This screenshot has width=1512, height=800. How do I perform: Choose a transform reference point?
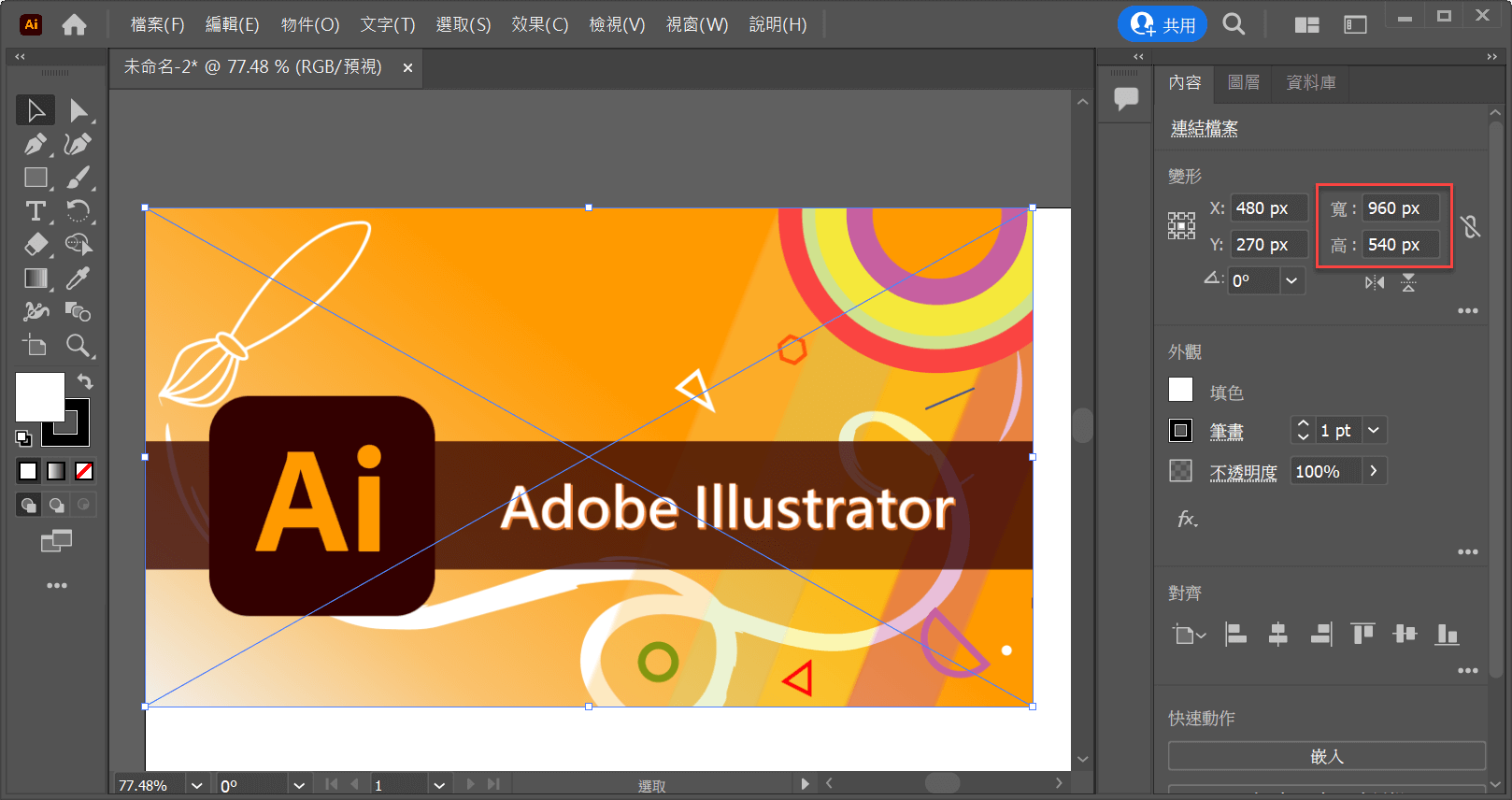[1181, 226]
